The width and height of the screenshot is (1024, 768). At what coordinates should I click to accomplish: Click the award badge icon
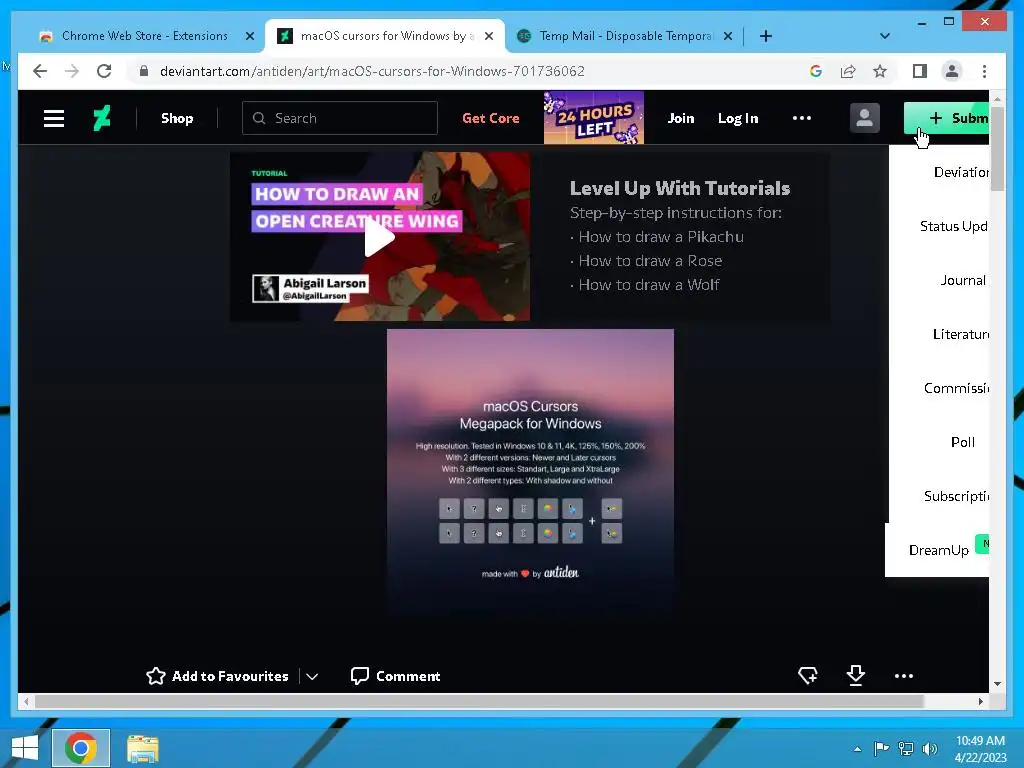pyautogui.click(x=808, y=675)
